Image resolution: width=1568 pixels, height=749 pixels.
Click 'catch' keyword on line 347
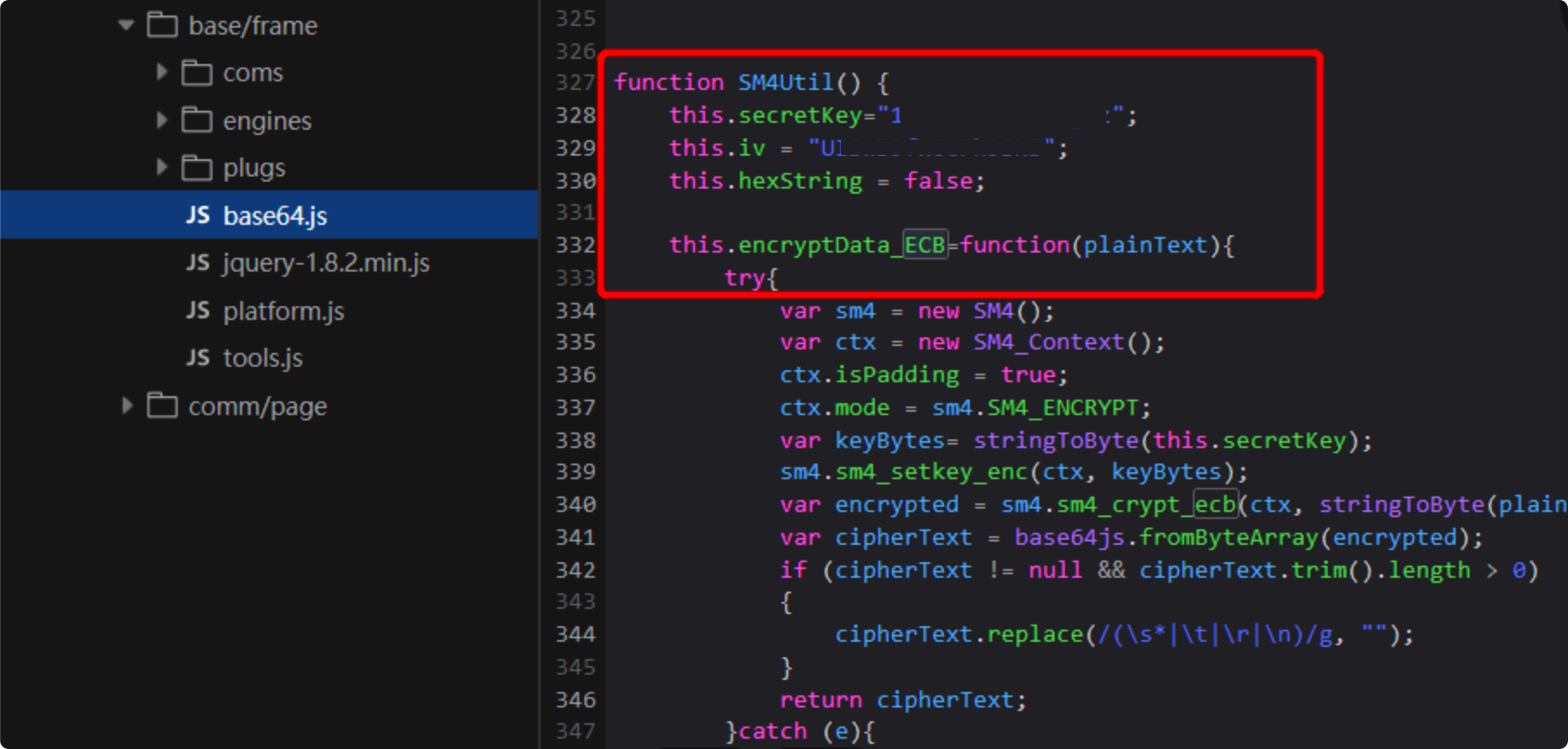click(773, 732)
